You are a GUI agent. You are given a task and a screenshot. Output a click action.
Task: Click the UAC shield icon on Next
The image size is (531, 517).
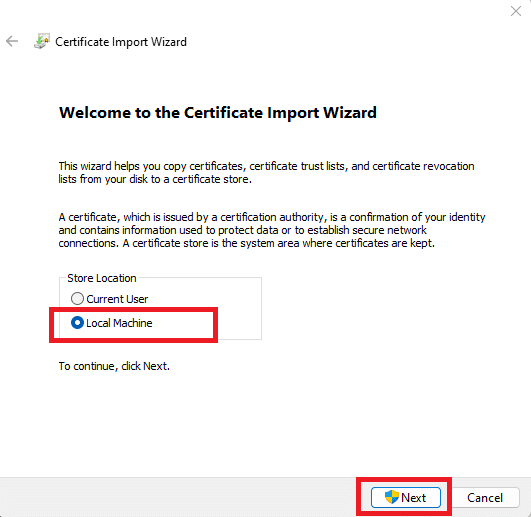coord(392,497)
